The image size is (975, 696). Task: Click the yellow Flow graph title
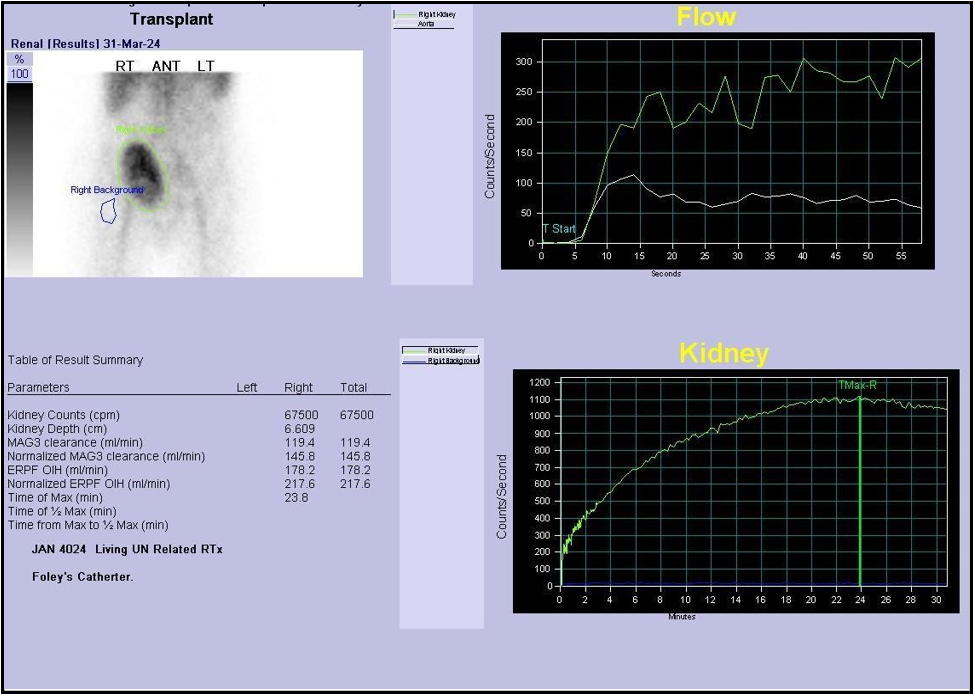[x=705, y=17]
